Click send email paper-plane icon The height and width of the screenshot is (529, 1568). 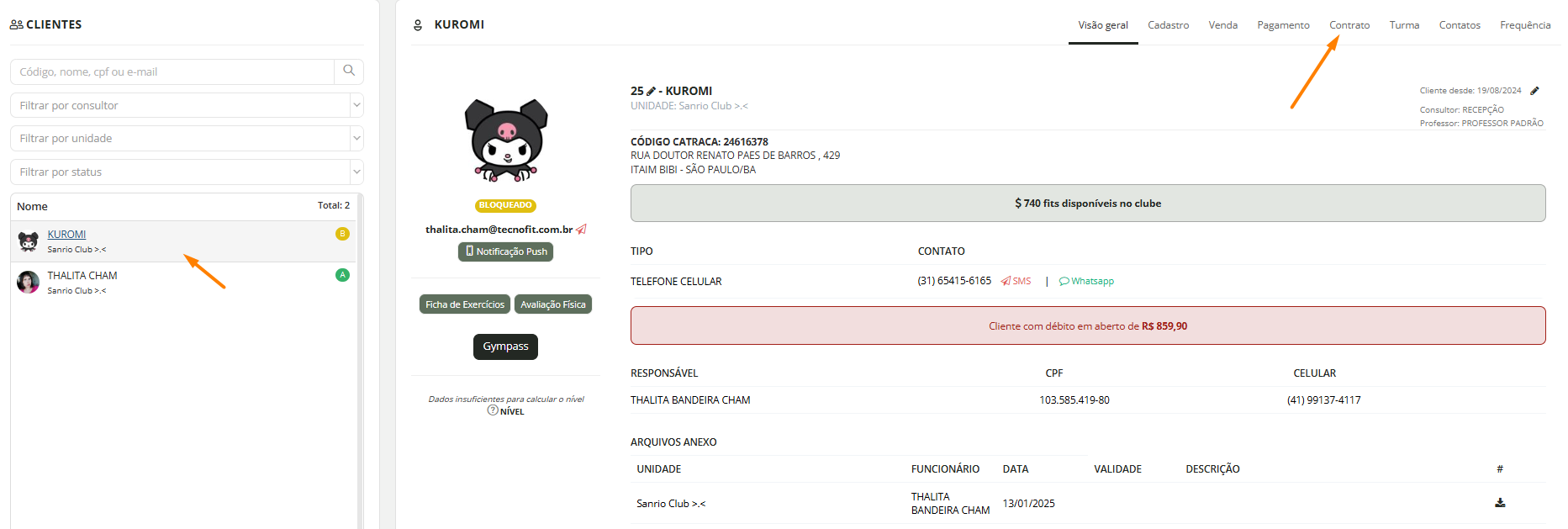582,229
